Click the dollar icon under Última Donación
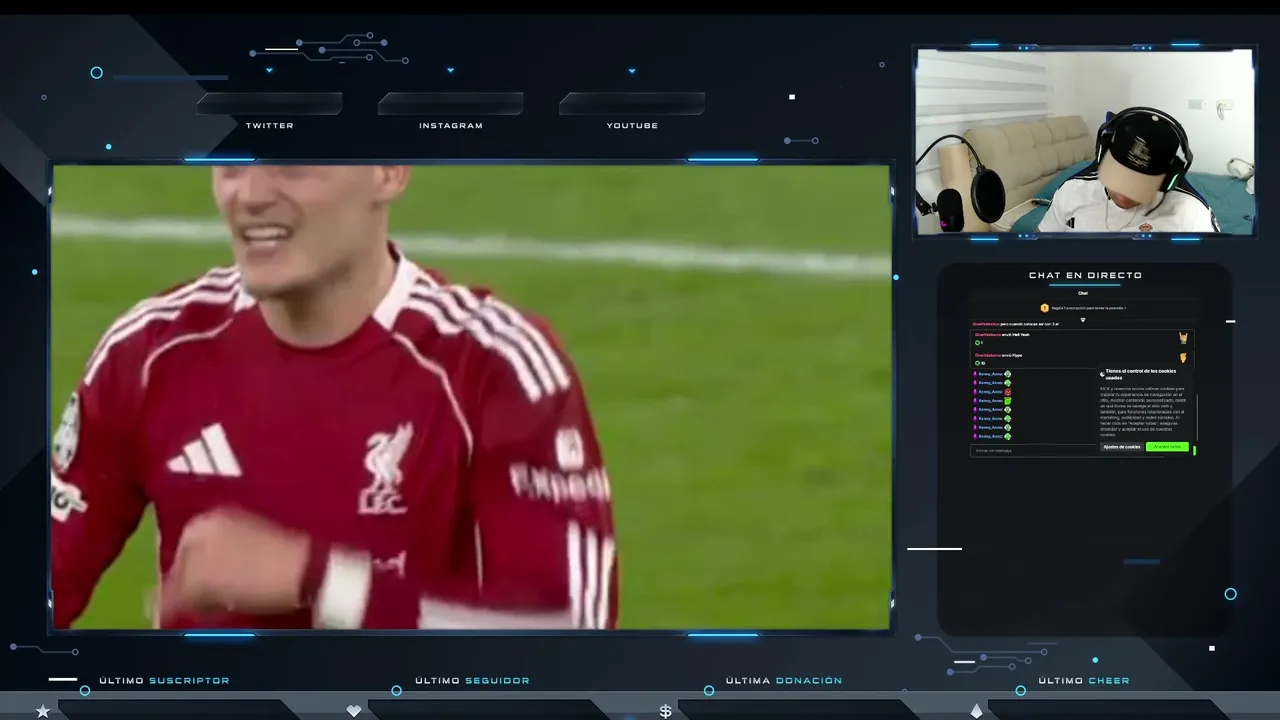Screen dimensions: 1280x720 (x=665, y=711)
